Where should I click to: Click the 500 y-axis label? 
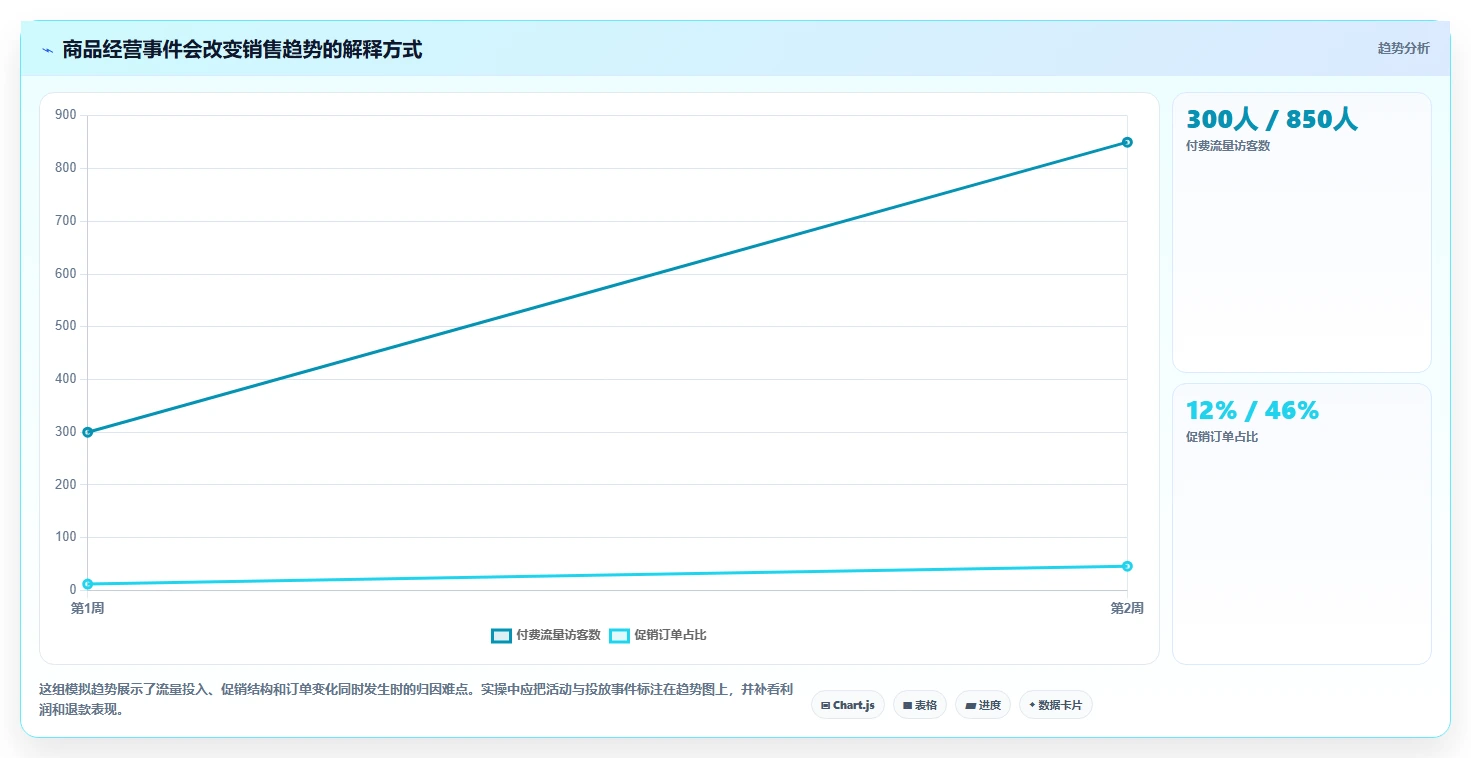click(66, 326)
